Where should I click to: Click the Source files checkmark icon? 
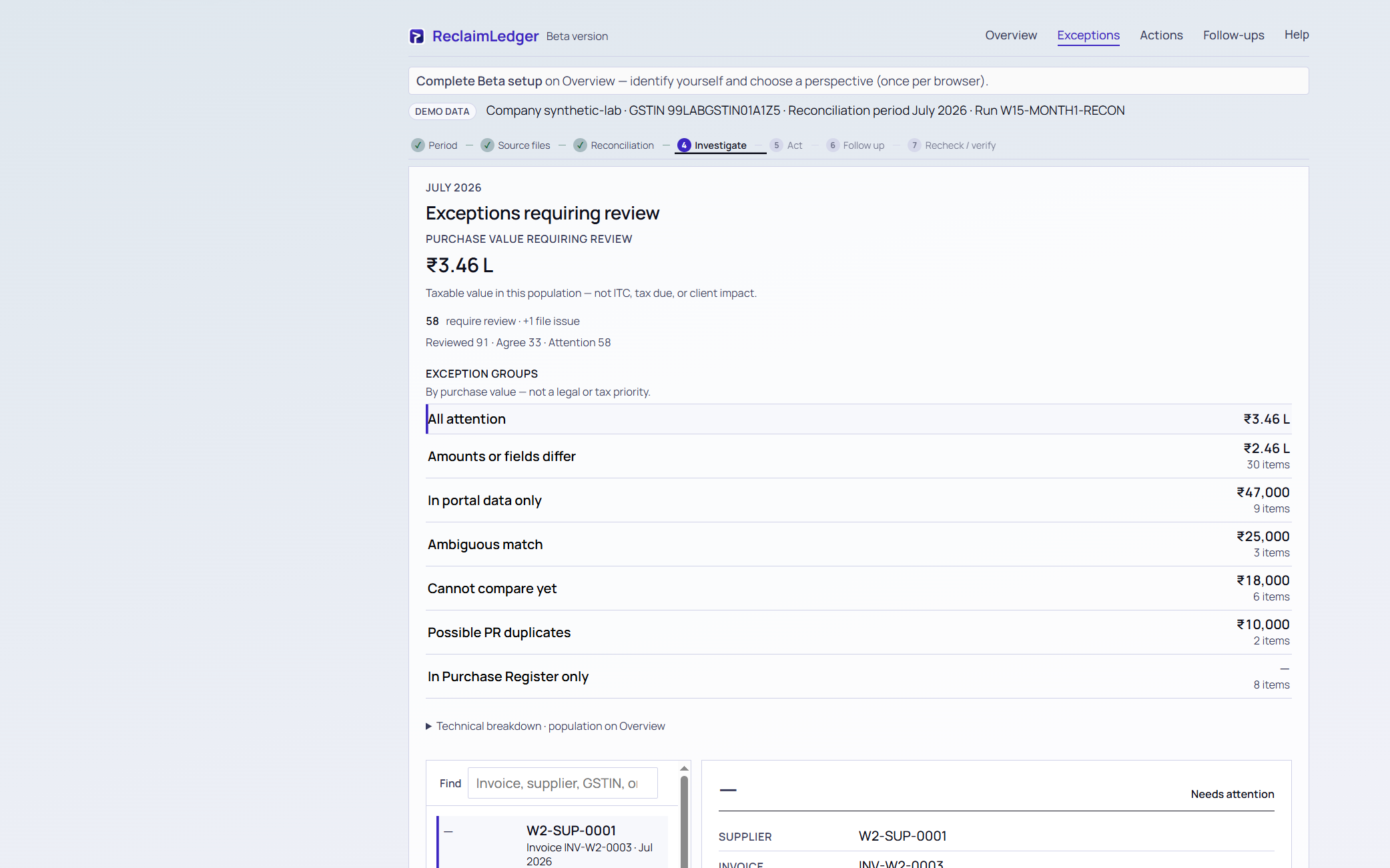tap(487, 145)
